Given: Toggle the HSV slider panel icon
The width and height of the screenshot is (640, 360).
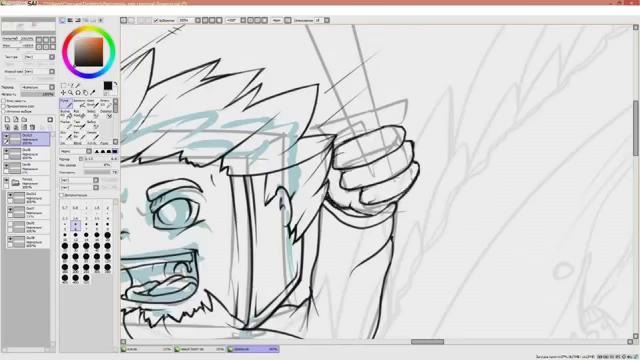Looking at the screenshot, I should pos(78,20).
